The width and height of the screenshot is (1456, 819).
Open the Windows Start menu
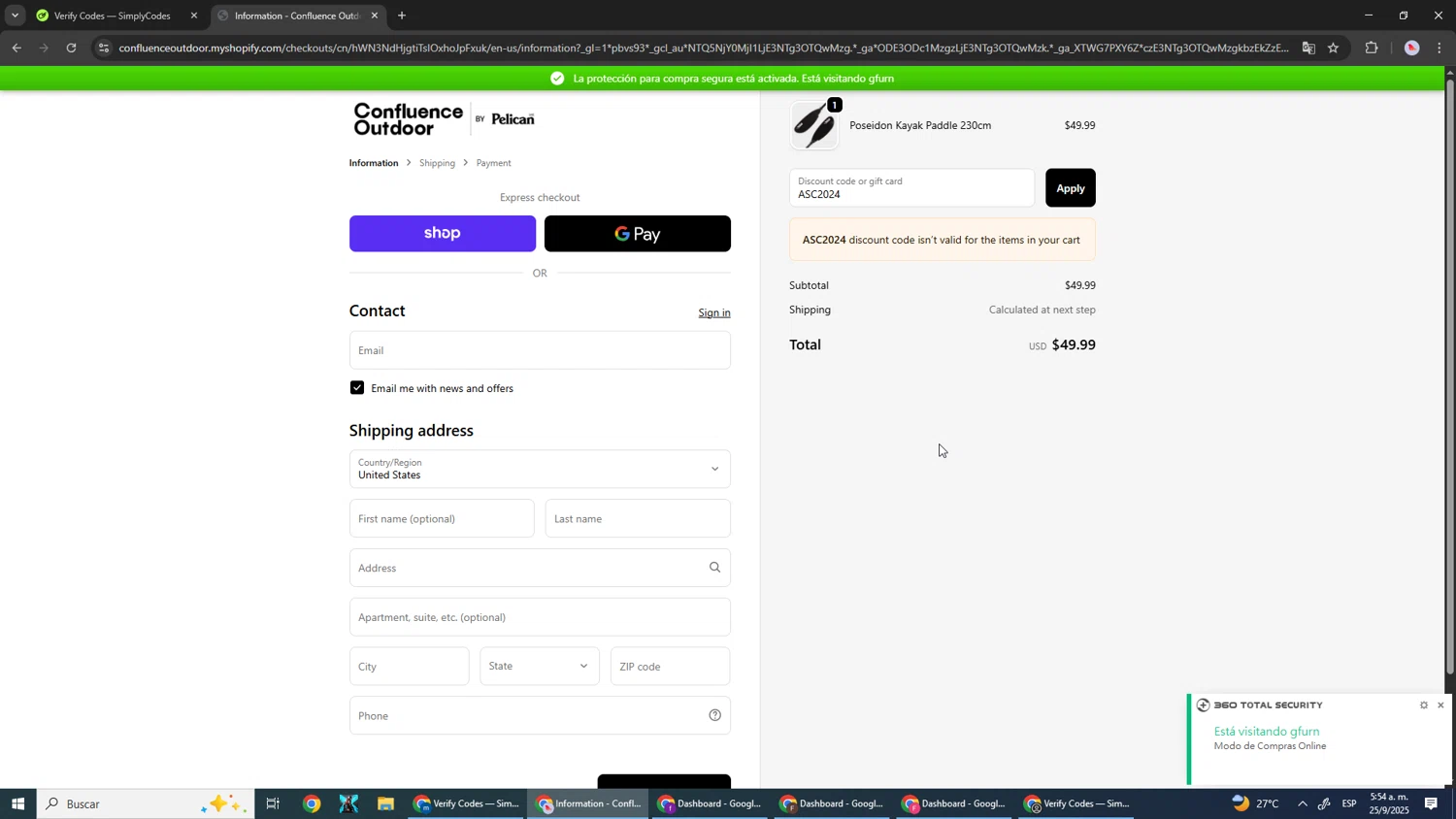(x=17, y=803)
